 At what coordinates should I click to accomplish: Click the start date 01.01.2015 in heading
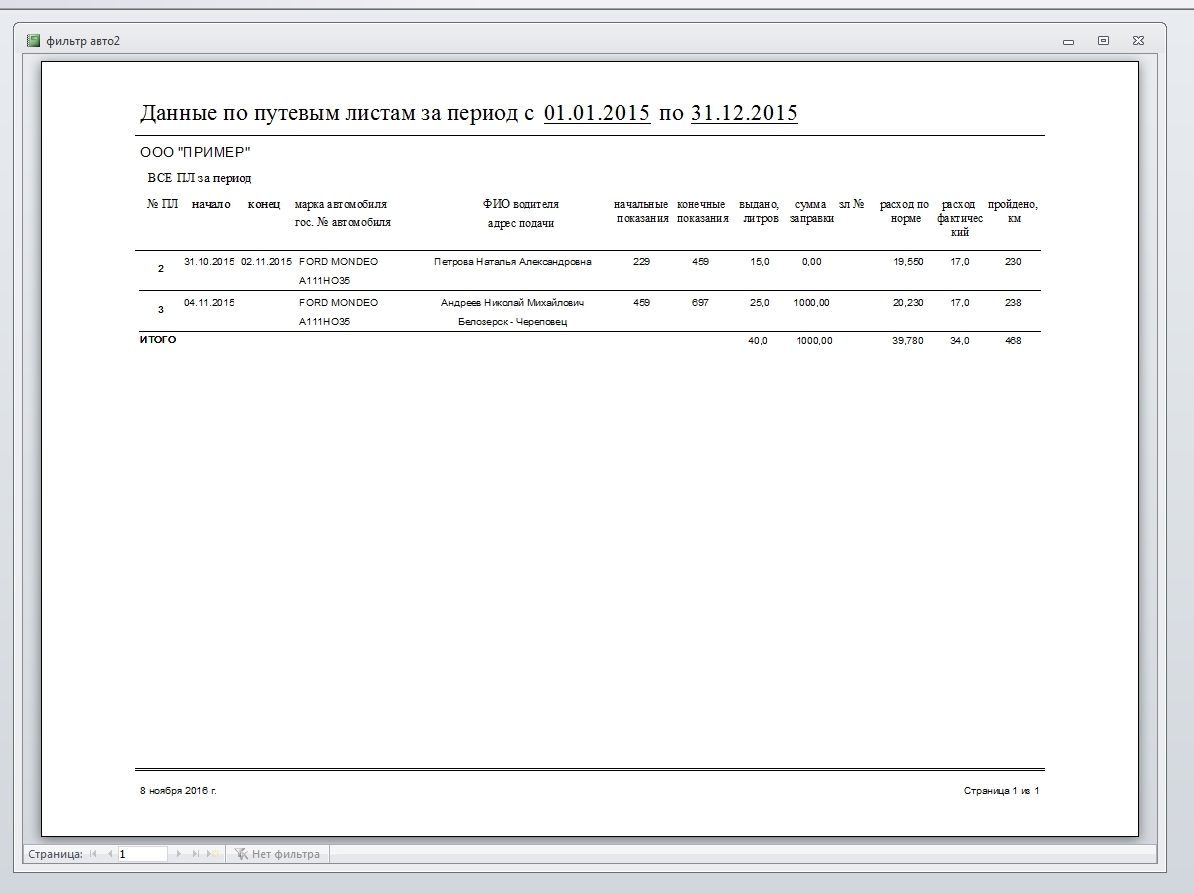[597, 113]
